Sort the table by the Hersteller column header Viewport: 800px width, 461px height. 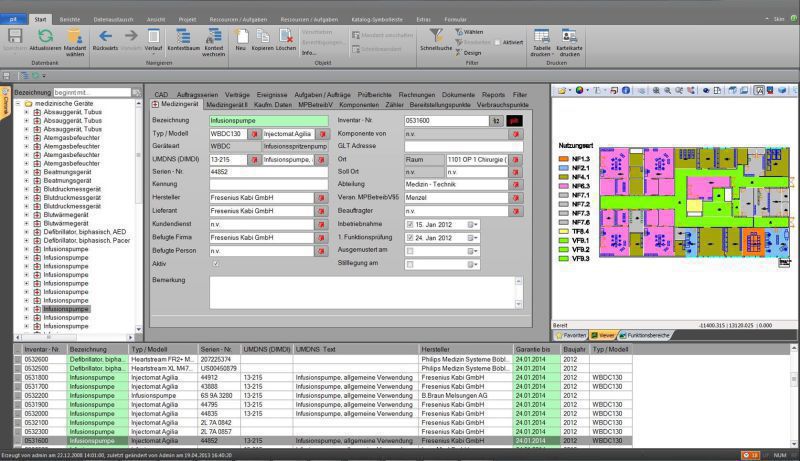point(465,349)
